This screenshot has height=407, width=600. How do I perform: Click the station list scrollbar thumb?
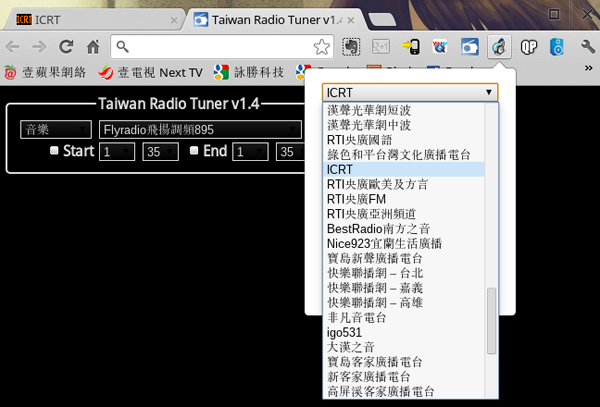pyautogui.click(x=491, y=321)
